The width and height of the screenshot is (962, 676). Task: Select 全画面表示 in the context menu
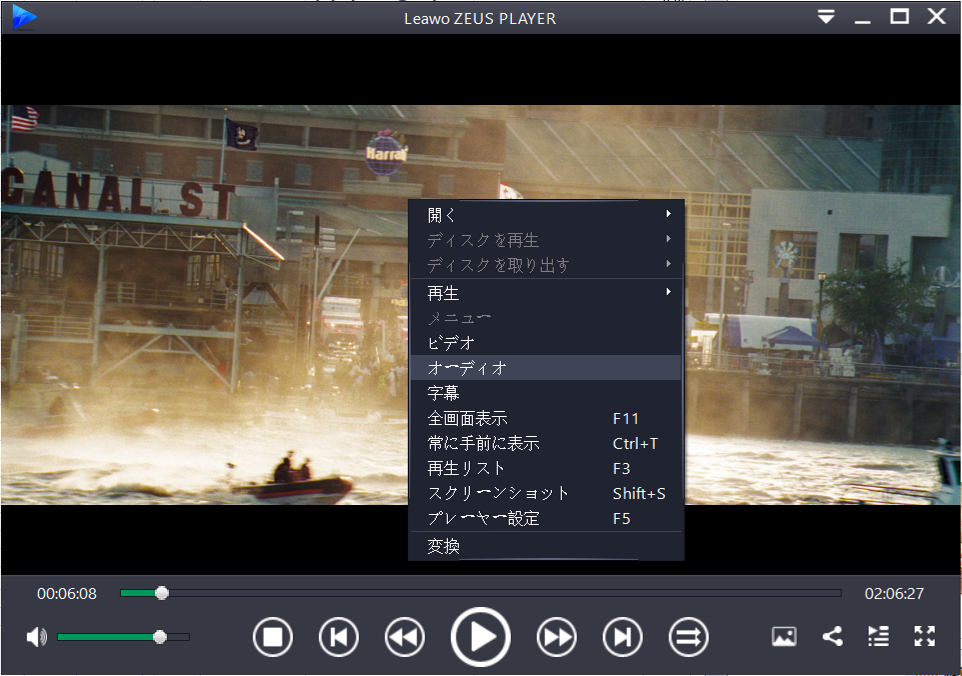click(546, 418)
